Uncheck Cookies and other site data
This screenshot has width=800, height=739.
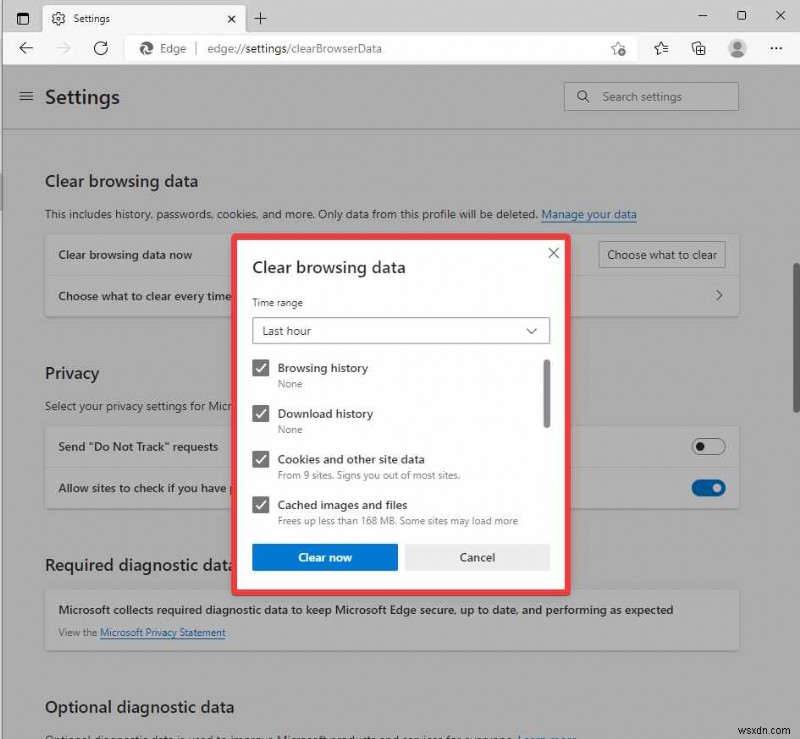pyautogui.click(x=261, y=459)
